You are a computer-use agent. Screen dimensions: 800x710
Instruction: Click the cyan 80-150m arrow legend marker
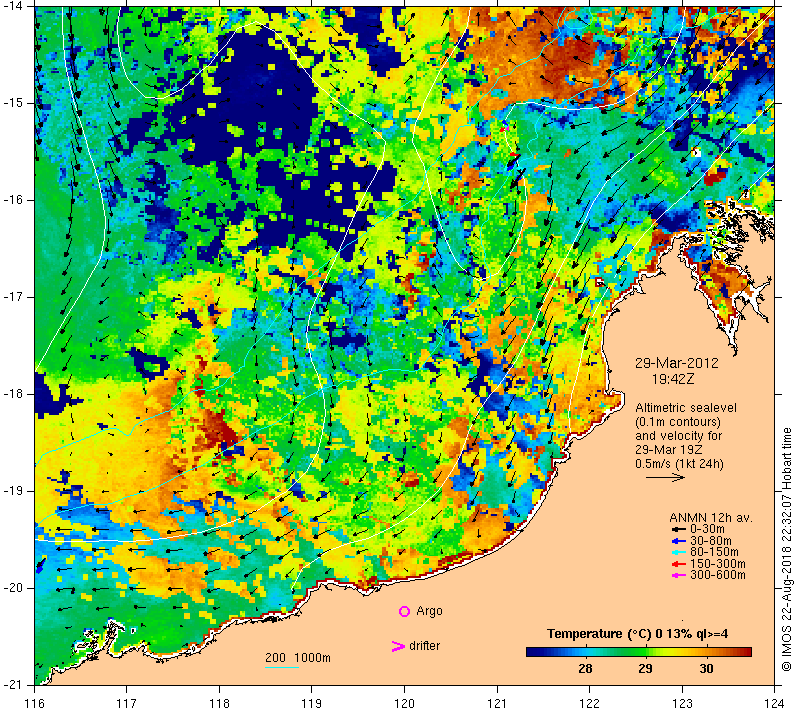pyautogui.click(x=678, y=552)
